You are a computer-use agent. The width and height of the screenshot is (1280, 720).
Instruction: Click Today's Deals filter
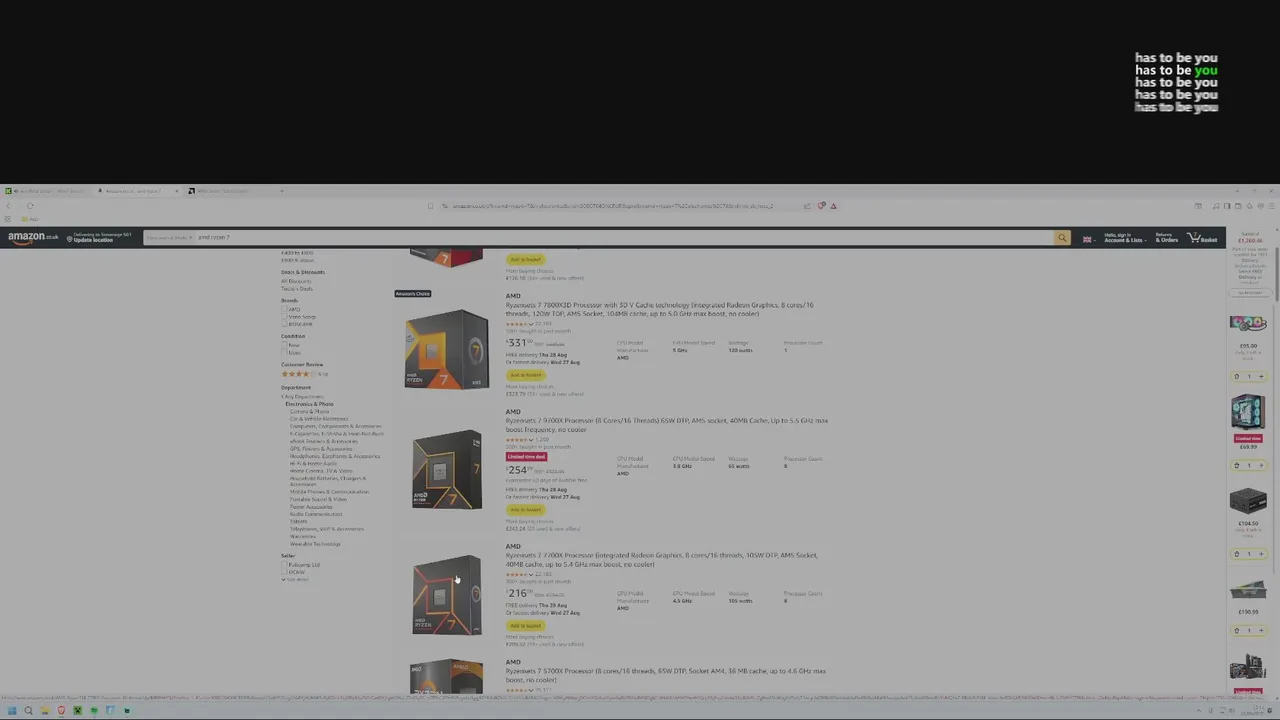[x=297, y=288]
